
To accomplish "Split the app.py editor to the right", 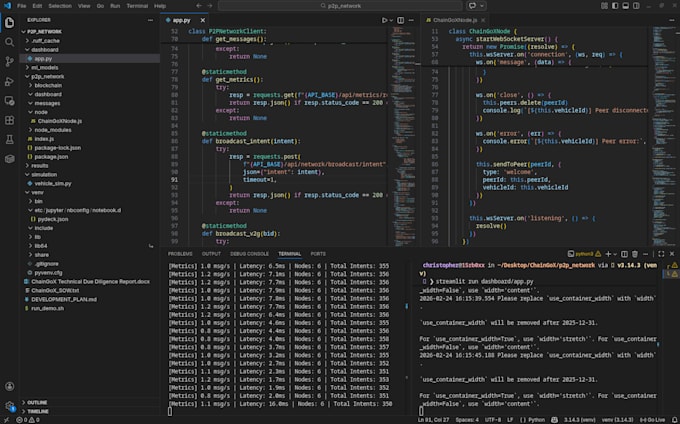I will click(x=401, y=20).
